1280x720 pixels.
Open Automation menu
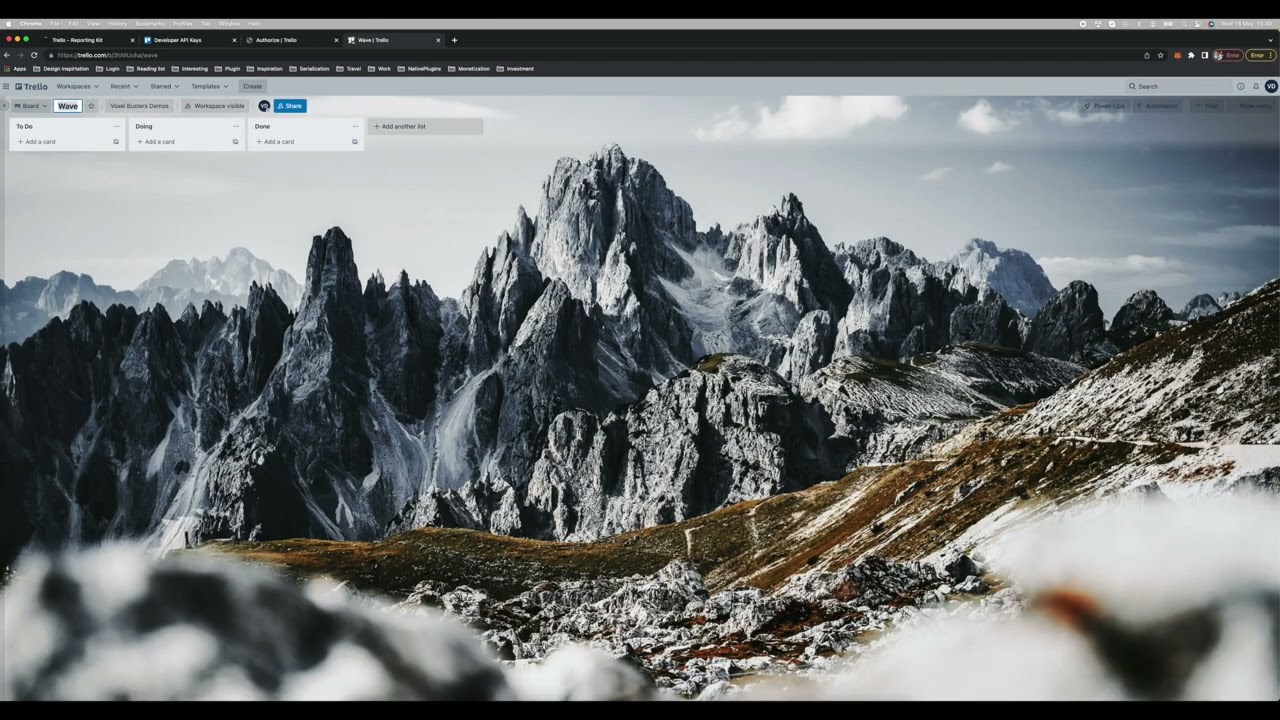tap(1157, 106)
